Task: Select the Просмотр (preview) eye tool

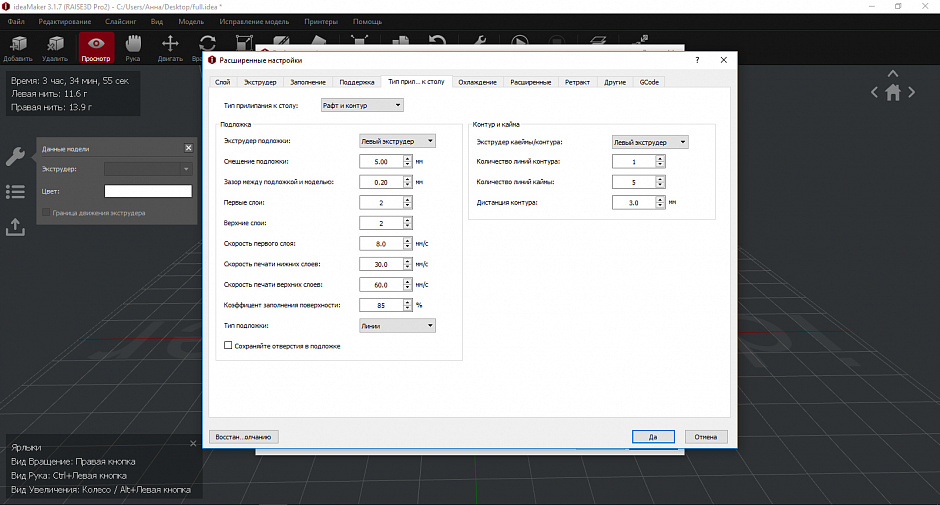Action: tap(96, 48)
